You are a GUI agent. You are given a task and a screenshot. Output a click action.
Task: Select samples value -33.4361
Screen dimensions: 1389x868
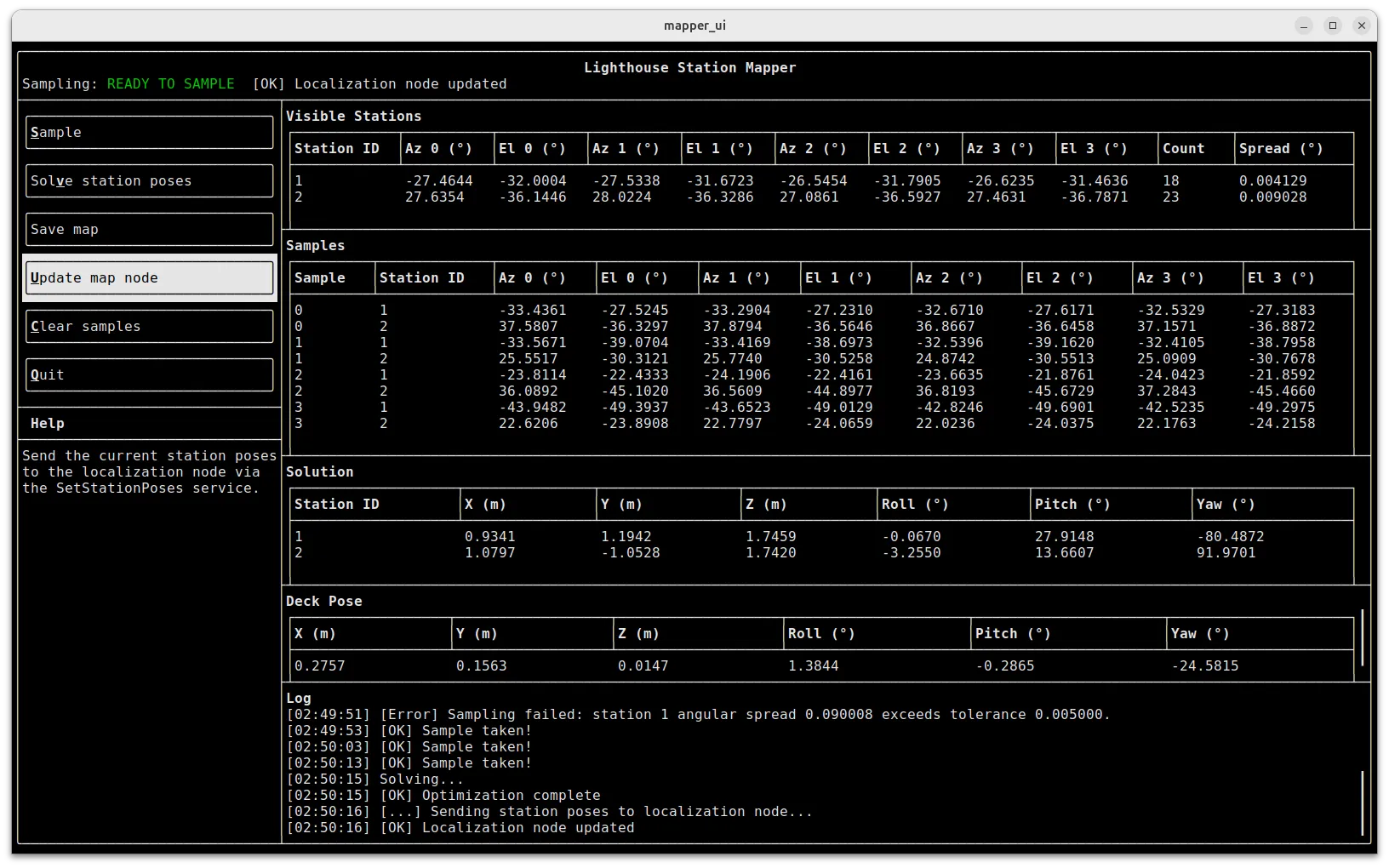point(533,311)
